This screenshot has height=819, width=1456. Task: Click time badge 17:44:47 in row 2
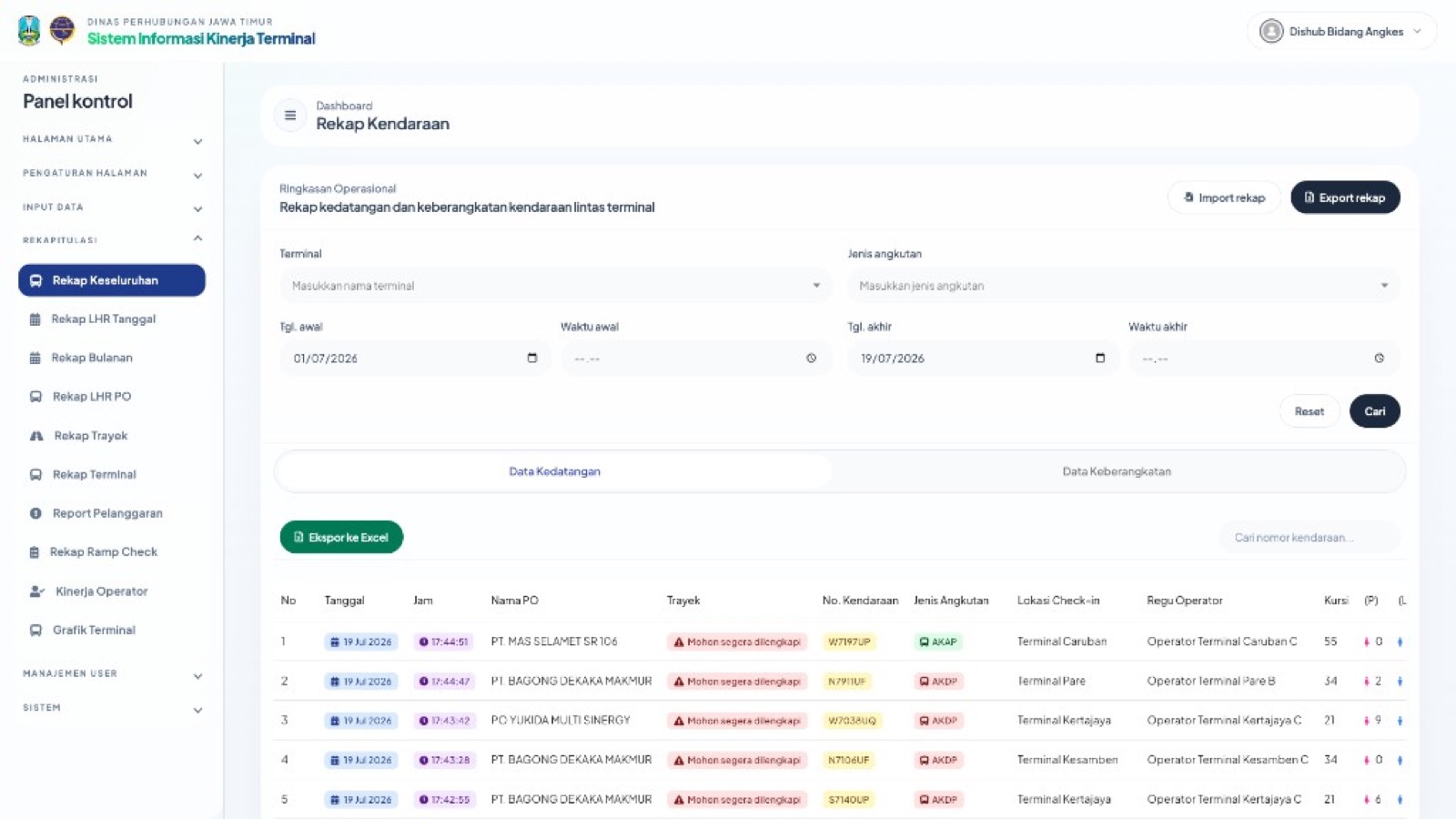[x=444, y=682]
